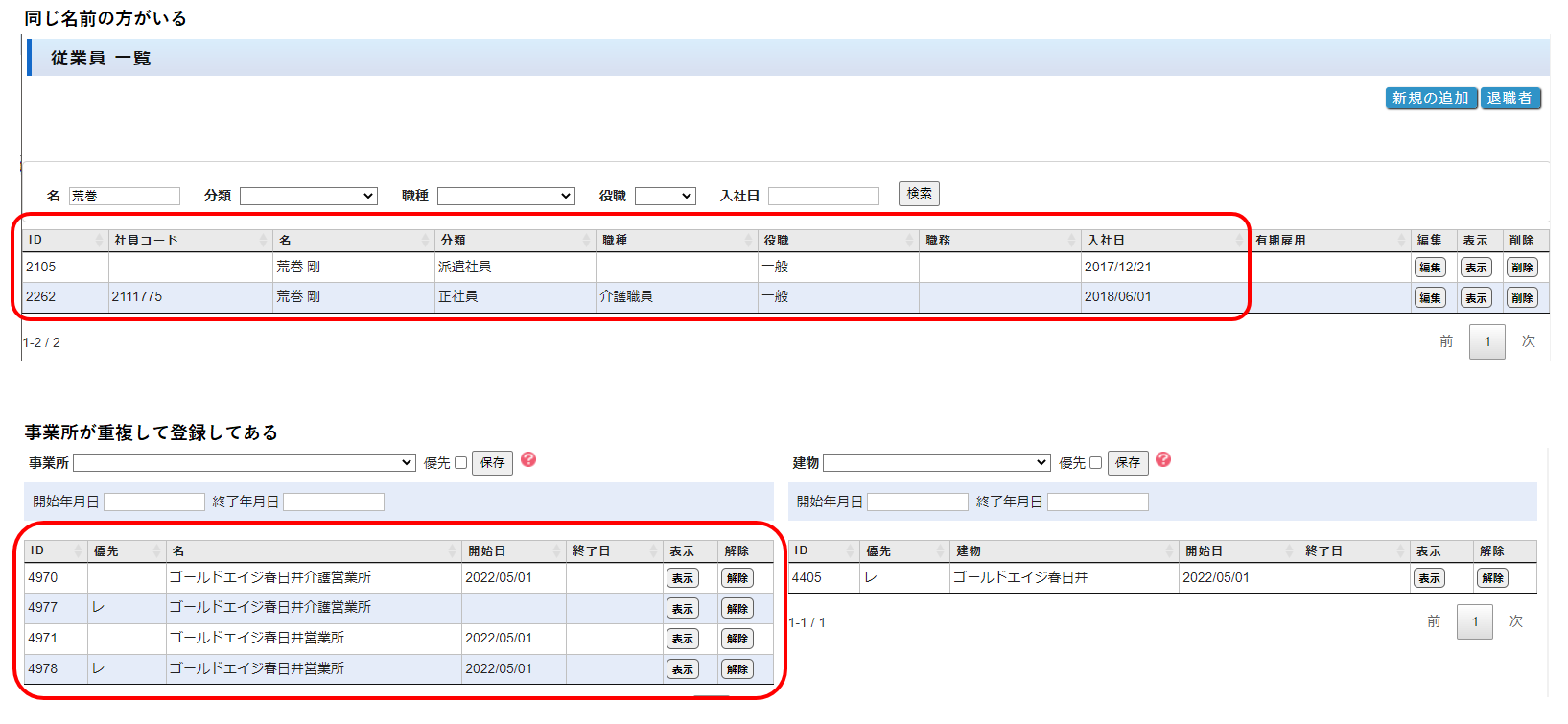Open the 退職者 list button
Viewport: 1568px width, 724px height.
point(1509,98)
